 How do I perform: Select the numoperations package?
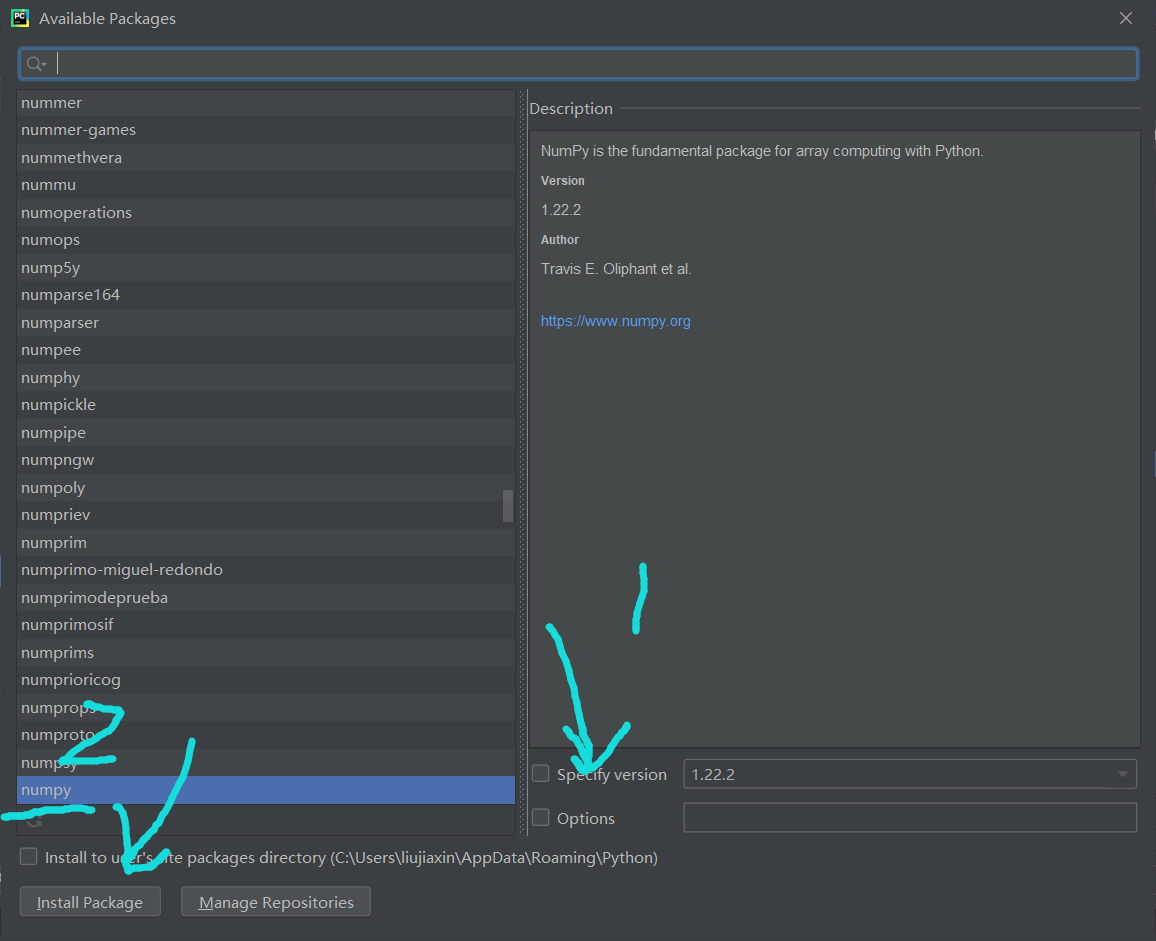tap(265, 212)
